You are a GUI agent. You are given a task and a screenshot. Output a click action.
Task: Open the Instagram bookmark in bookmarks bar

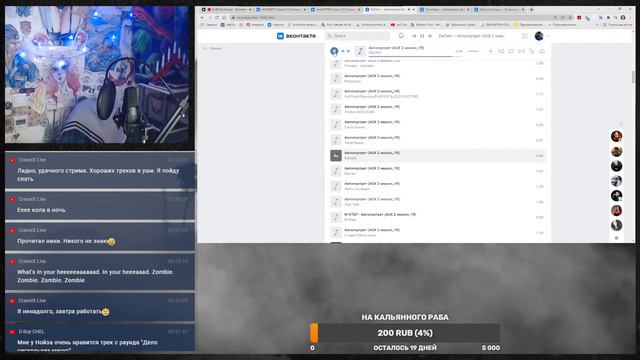[x=255, y=25]
